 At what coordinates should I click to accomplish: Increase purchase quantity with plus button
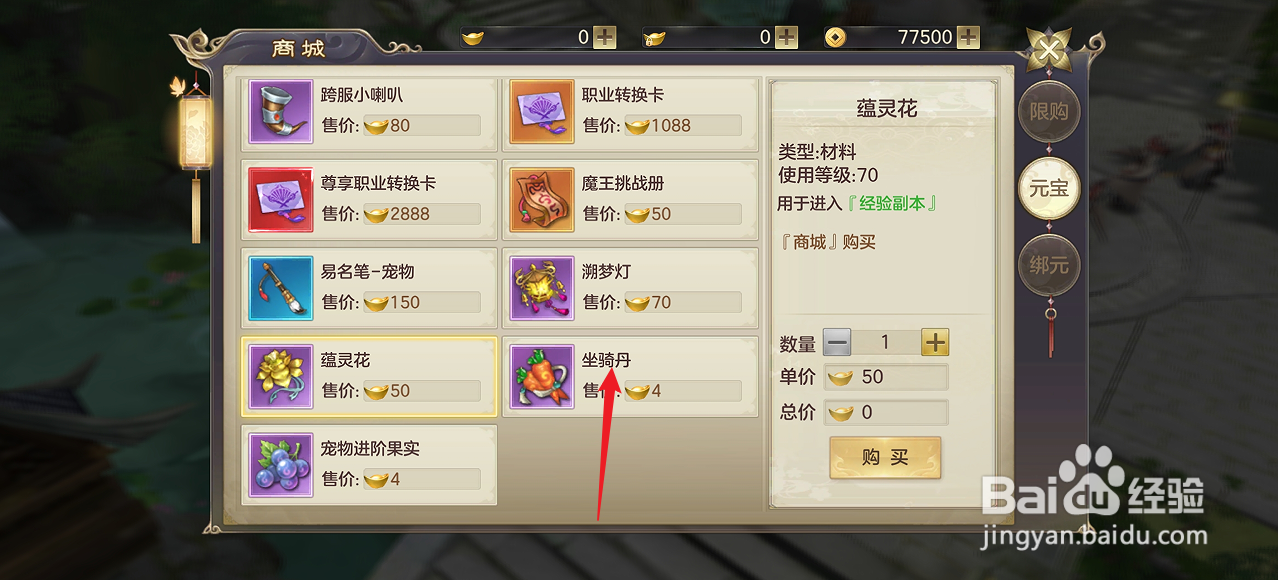935,343
